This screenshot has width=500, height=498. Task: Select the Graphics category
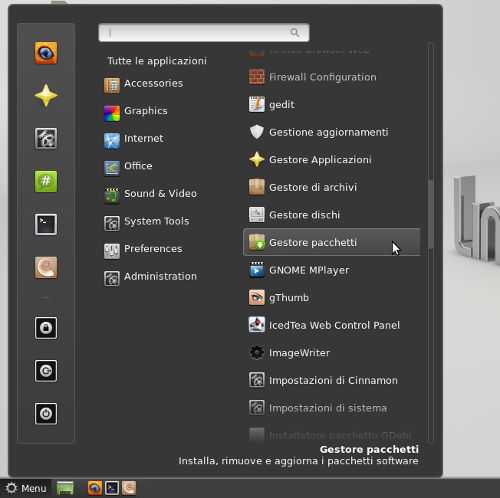pos(146,111)
